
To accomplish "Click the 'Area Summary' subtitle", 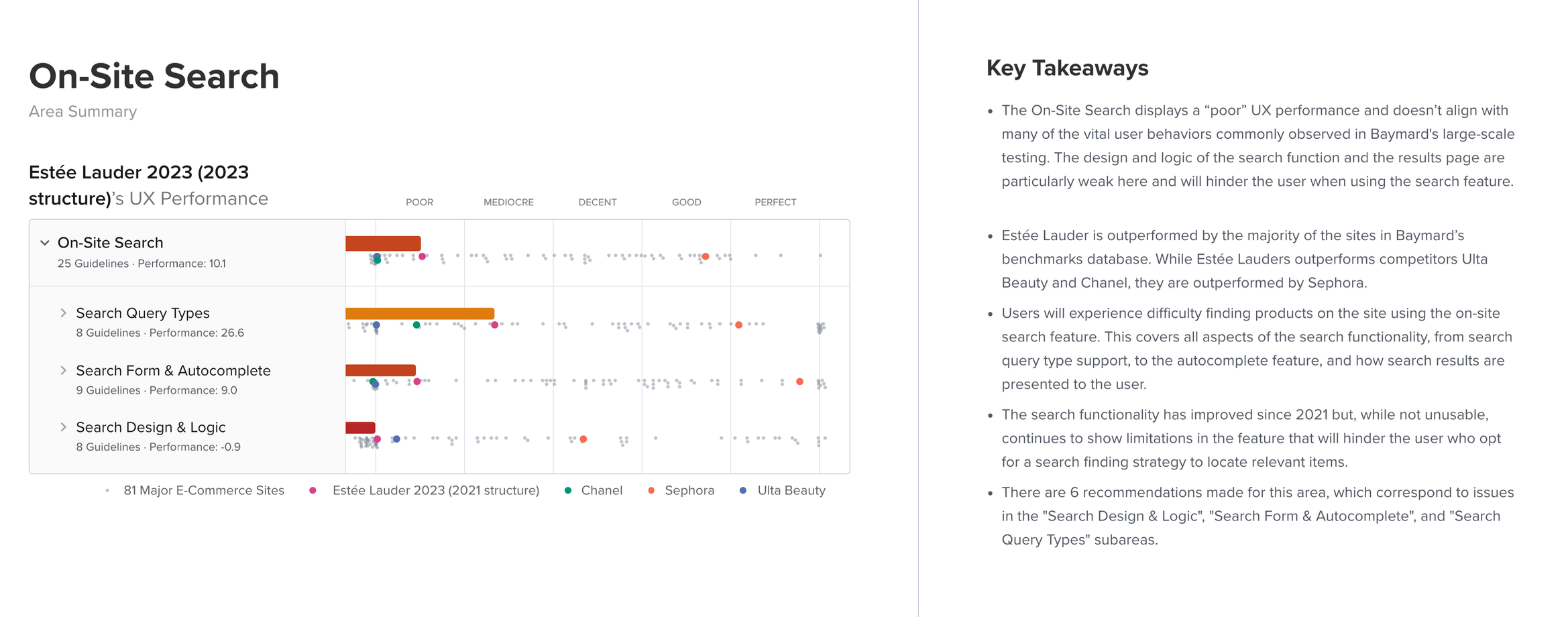I will (x=83, y=111).
